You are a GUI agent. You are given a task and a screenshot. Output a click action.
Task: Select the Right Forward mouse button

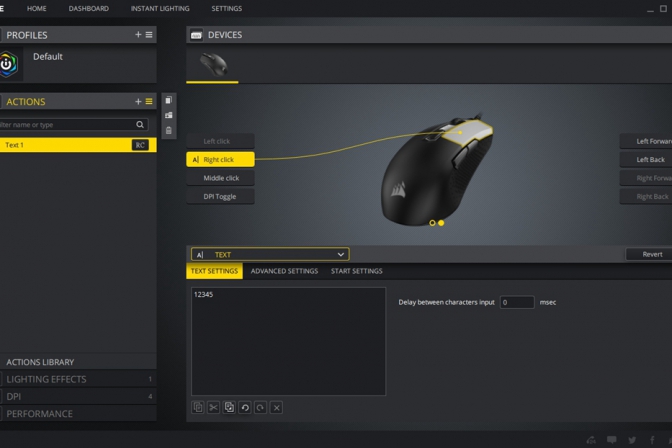pyautogui.click(x=646, y=178)
